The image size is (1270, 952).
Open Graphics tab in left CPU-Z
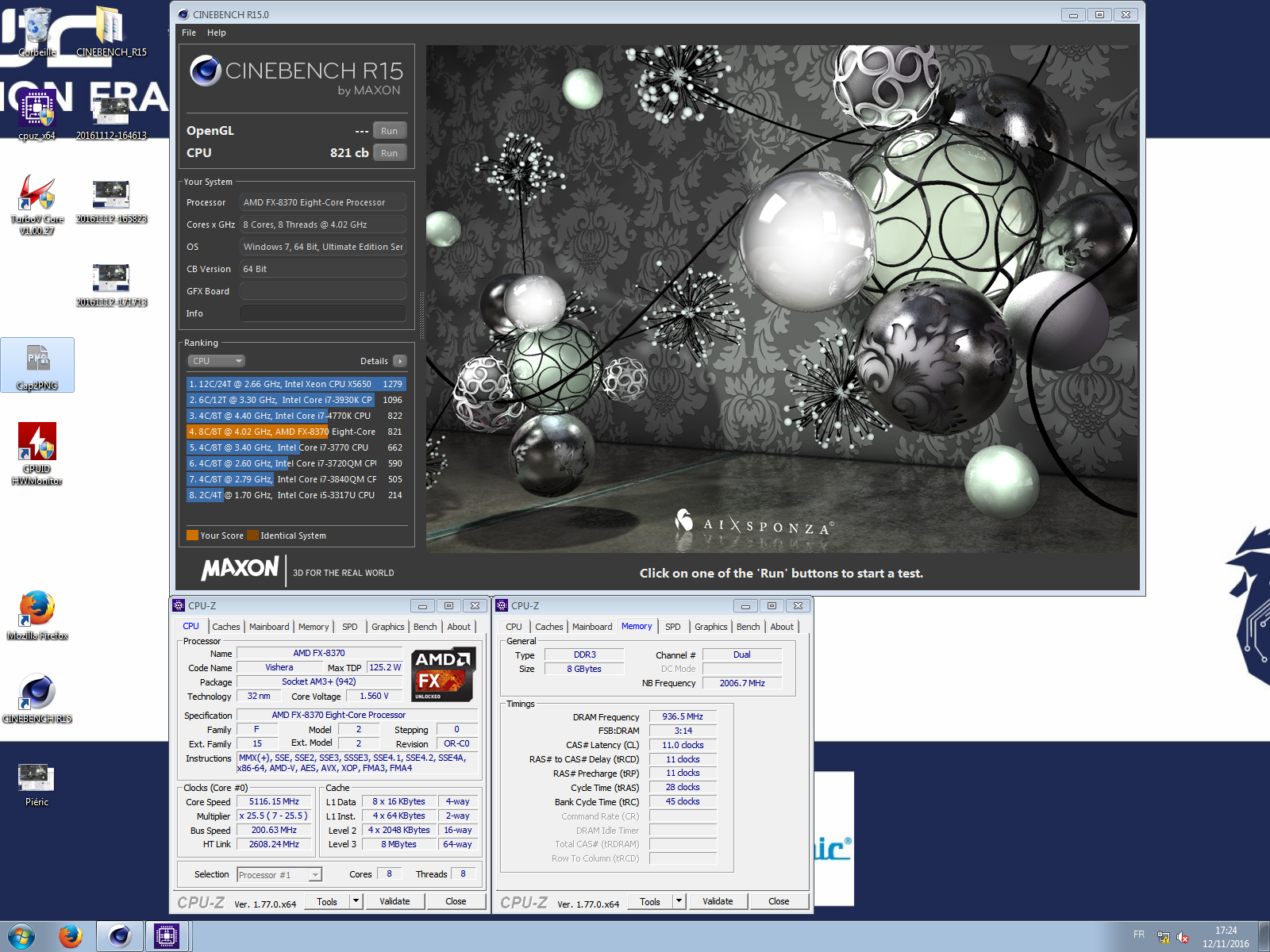click(388, 627)
